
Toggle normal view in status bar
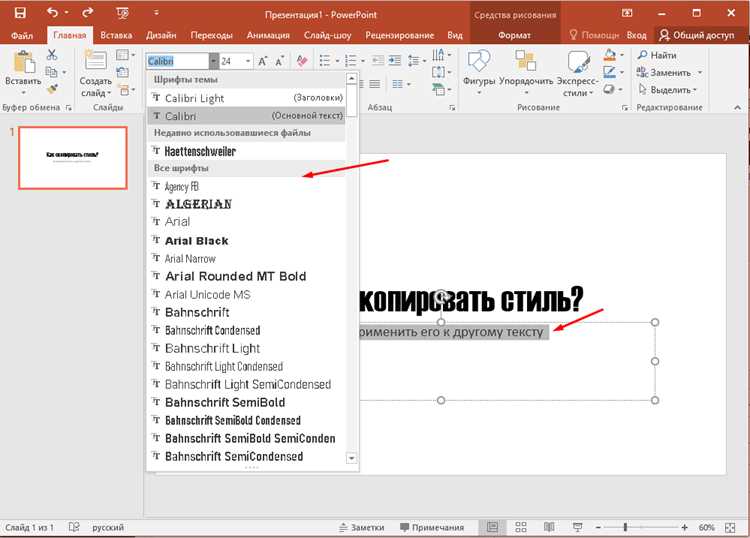tap(492, 527)
